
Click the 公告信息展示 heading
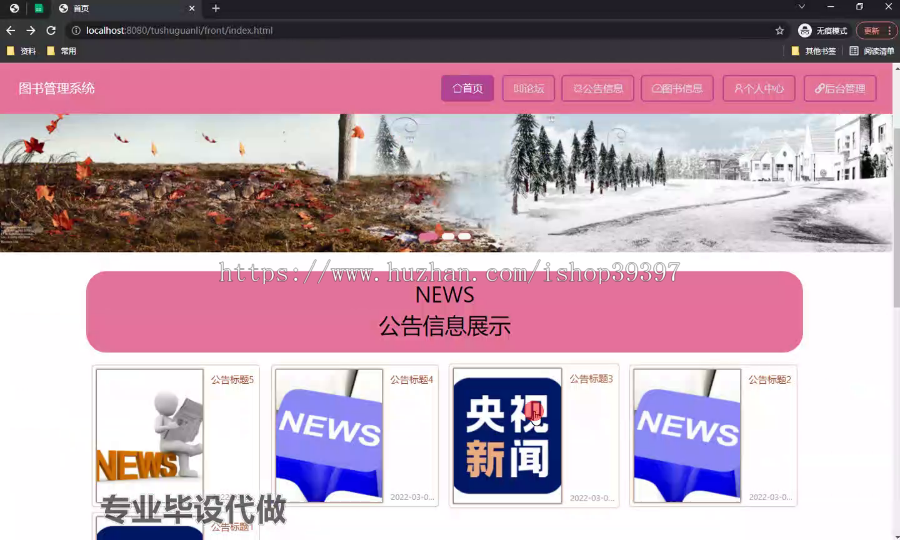[444, 326]
